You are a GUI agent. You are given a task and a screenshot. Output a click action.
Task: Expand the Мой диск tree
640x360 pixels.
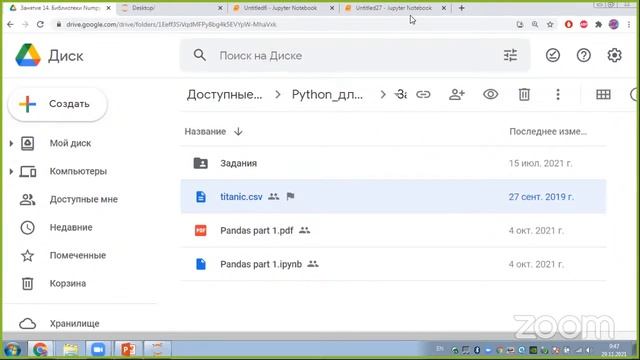point(11,143)
